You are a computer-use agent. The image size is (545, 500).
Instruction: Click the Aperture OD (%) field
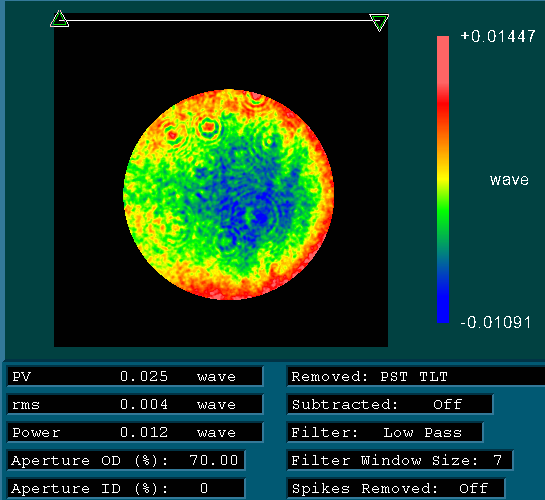pyautogui.click(x=126, y=460)
